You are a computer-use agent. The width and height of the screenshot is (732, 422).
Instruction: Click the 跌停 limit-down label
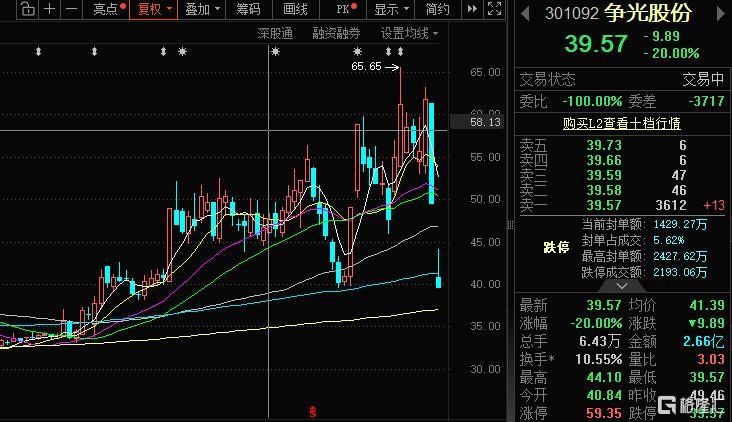[556, 247]
